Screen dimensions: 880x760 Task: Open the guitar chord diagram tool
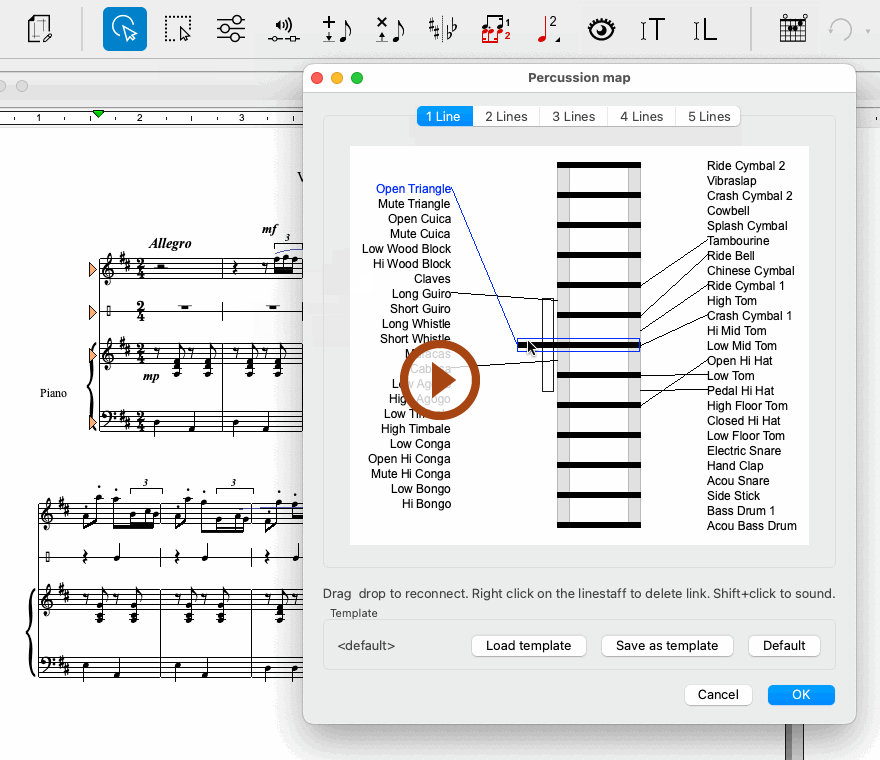click(x=793, y=29)
